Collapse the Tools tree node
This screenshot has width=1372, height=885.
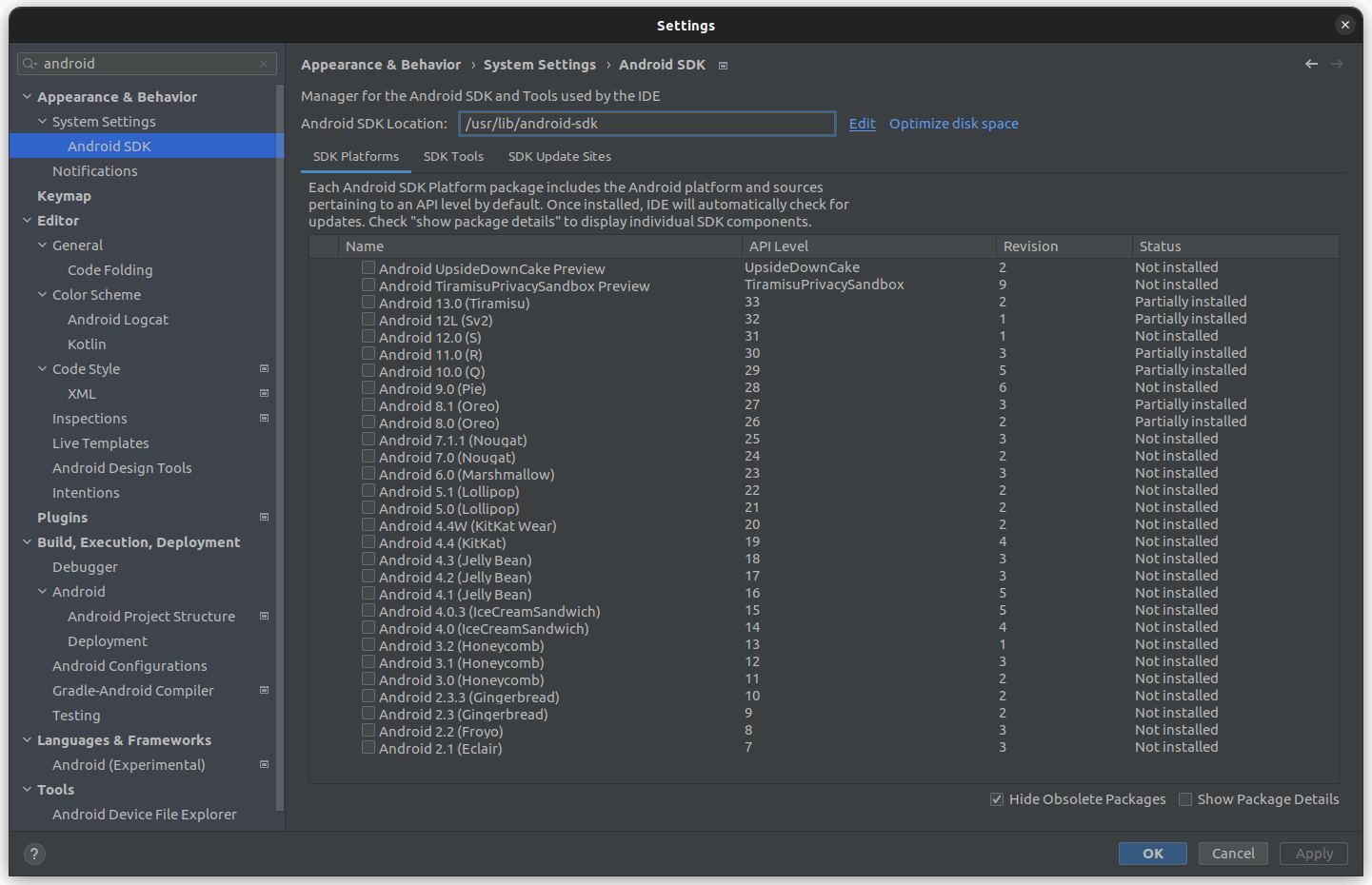point(28,790)
